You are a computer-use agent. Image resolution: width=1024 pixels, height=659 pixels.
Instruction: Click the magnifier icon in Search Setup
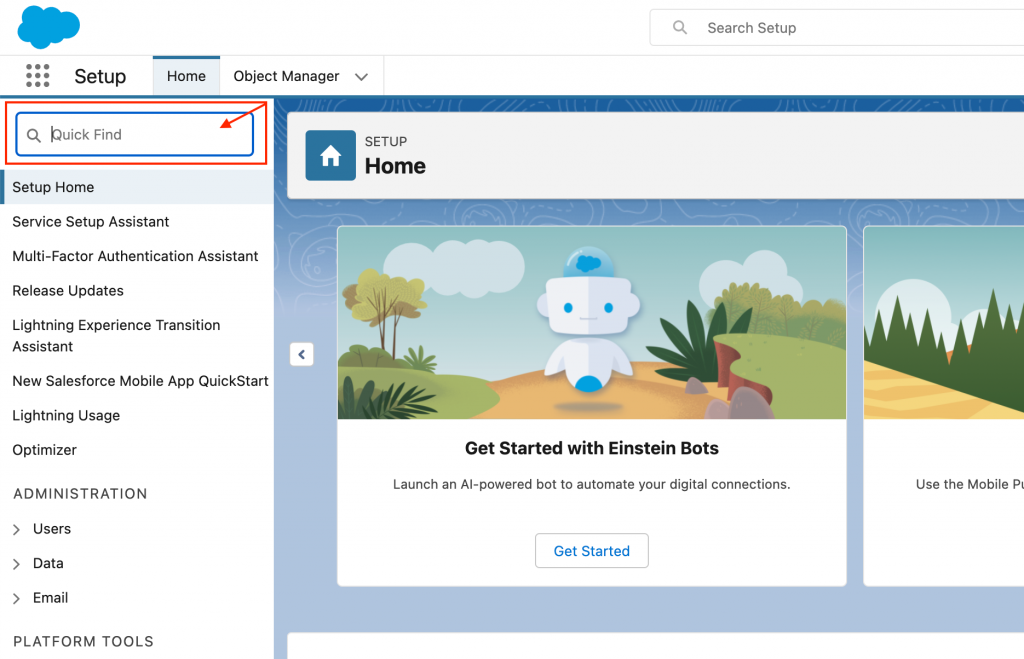click(680, 28)
